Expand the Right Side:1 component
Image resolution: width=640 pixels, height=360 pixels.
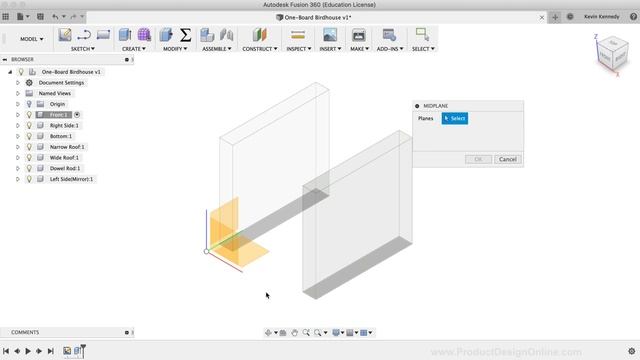coord(18,125)
